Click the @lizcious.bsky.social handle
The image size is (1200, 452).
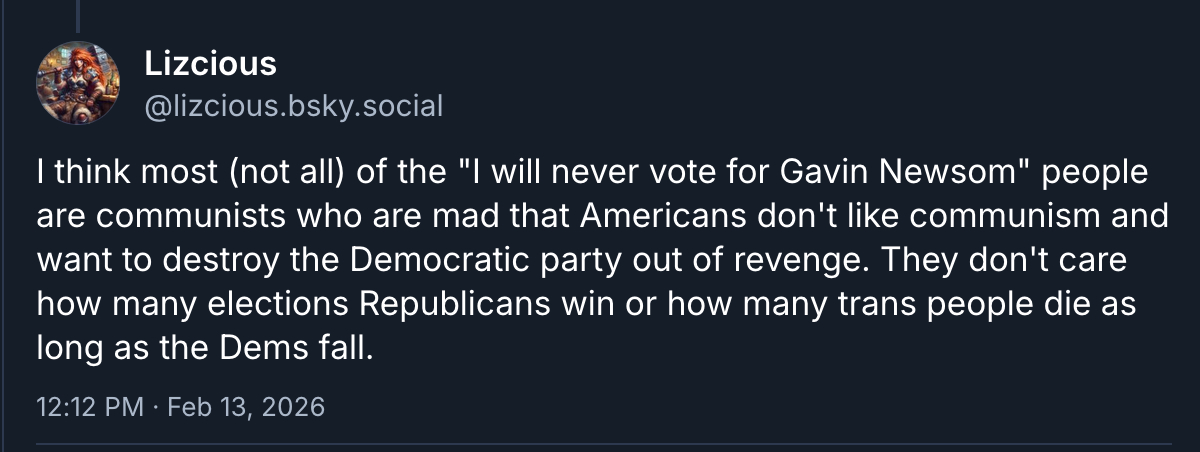click(x=293, y=105)
